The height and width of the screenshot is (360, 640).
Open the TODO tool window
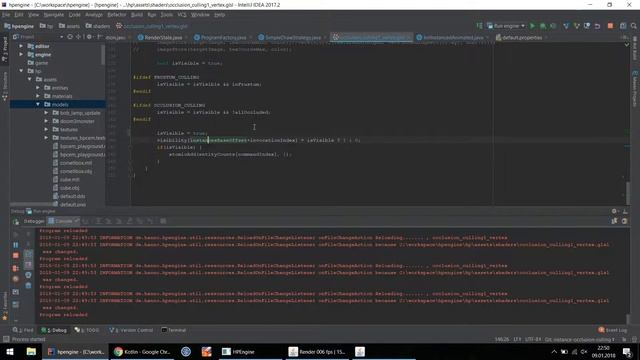click(87, 330)
